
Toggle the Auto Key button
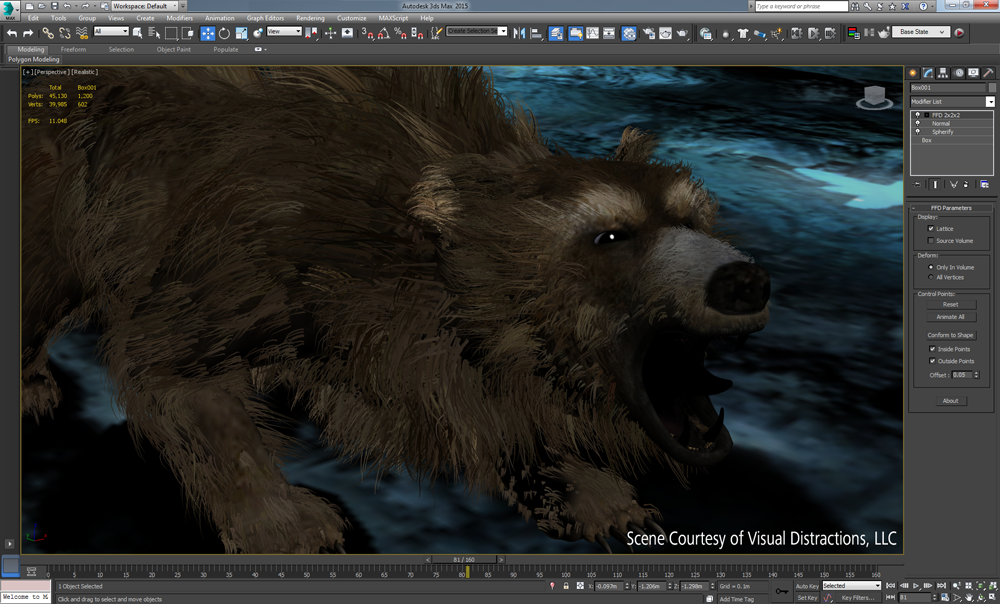(807, 586)
